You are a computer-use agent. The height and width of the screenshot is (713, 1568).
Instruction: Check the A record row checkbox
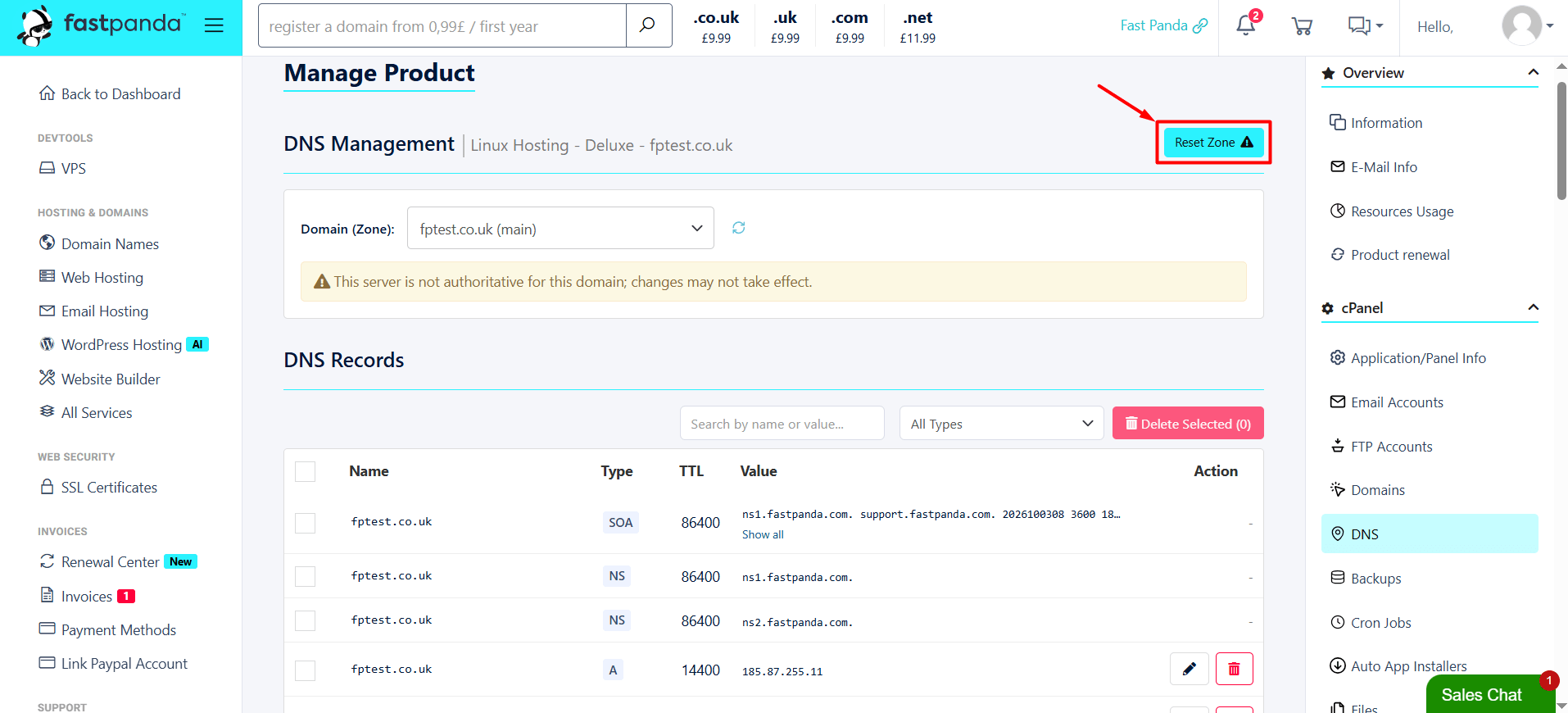[x=305, y=670]
